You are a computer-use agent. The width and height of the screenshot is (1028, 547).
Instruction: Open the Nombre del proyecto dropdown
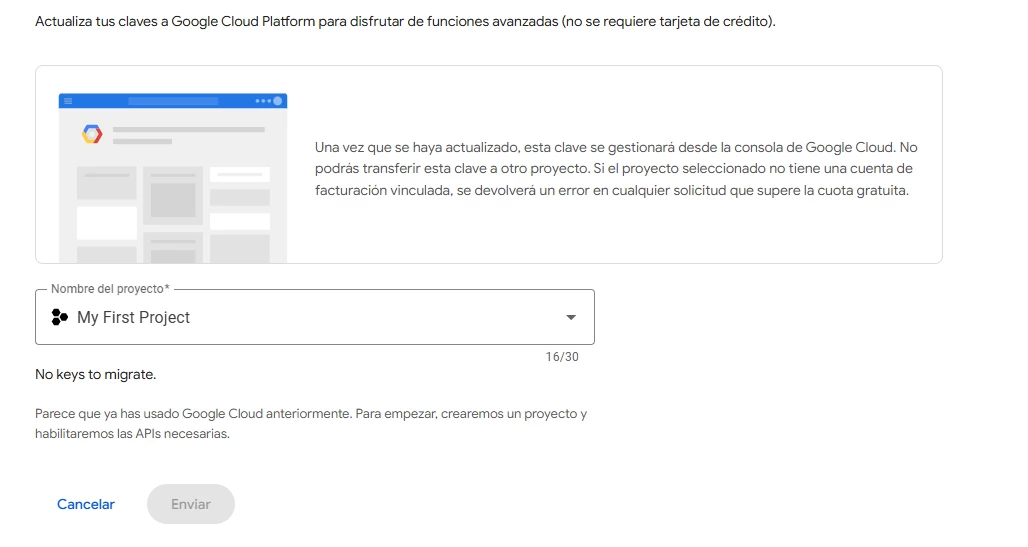click(315, 317)
